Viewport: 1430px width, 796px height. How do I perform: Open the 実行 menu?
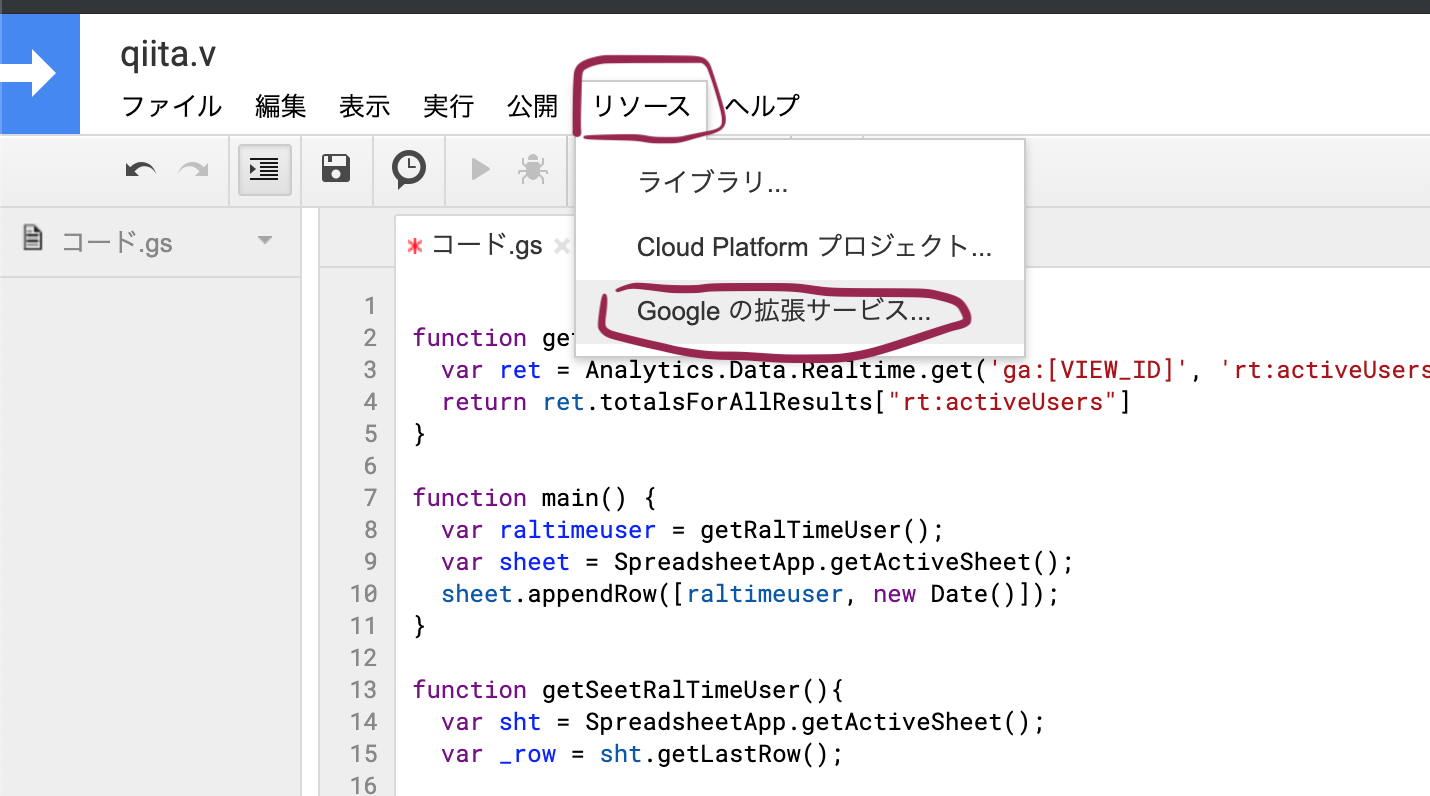(x=448, y=106)
